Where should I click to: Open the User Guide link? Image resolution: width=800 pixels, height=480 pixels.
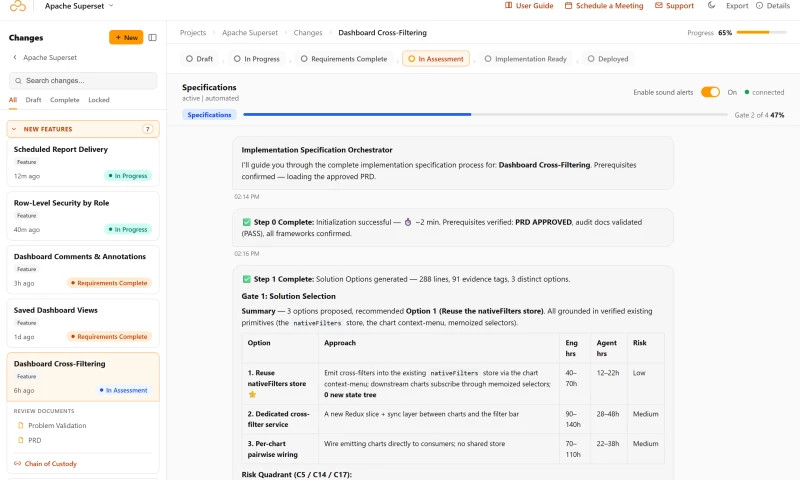click(x=529, y=6)
